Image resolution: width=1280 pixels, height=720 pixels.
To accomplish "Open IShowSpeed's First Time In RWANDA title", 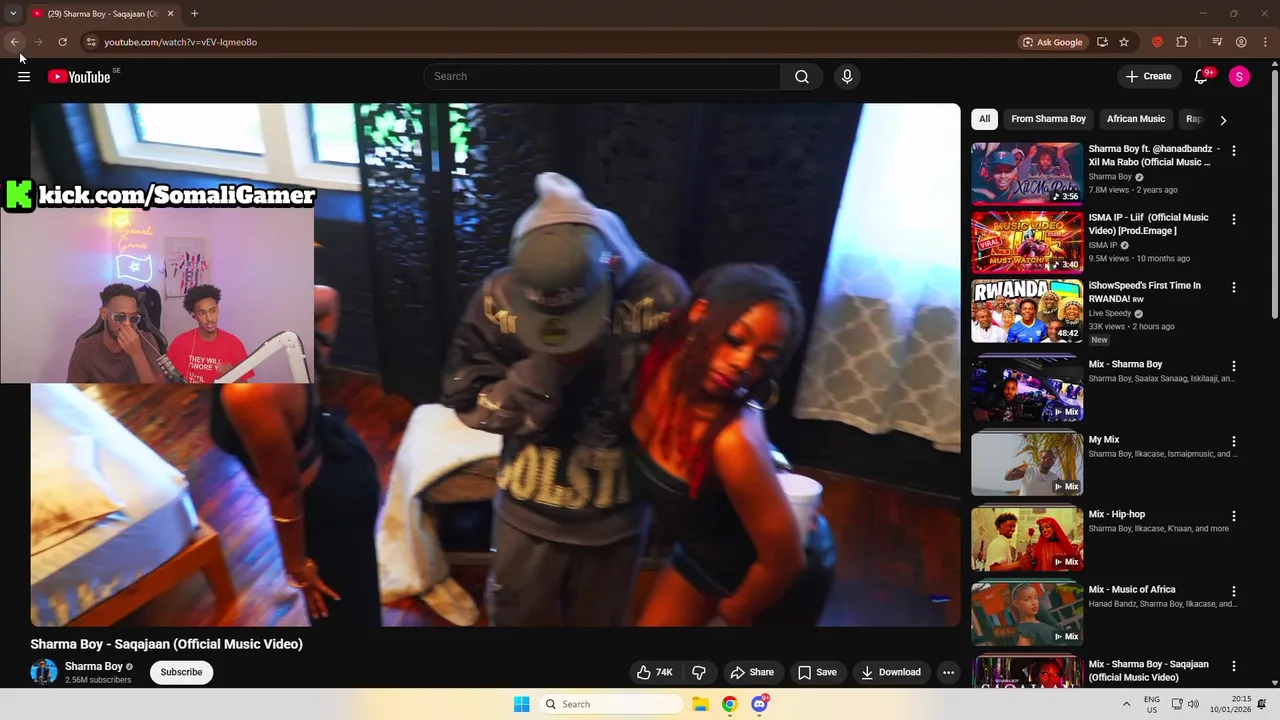I will (1145, 292).
